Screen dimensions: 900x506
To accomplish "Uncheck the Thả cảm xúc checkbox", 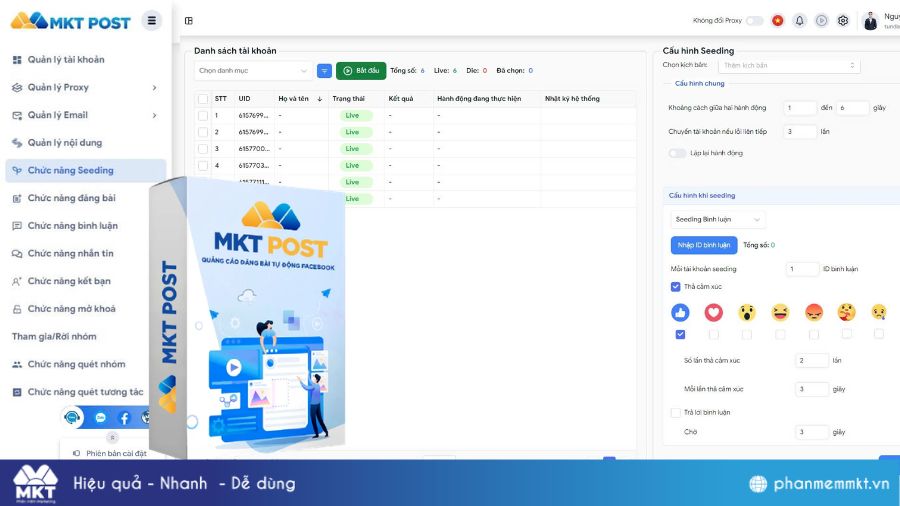I will pos(676,286).
